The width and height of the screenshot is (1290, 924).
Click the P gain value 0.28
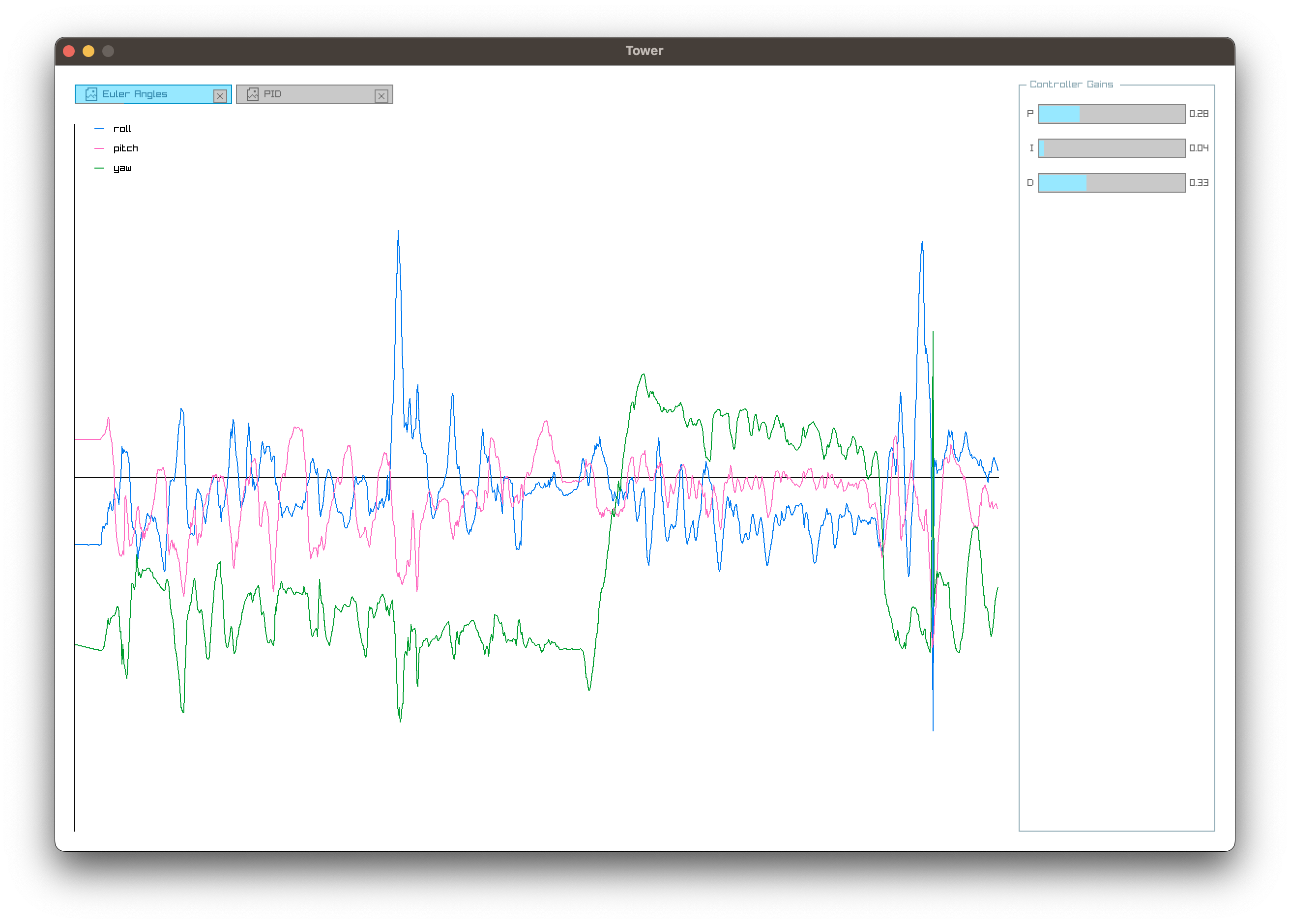(1199, 114)
